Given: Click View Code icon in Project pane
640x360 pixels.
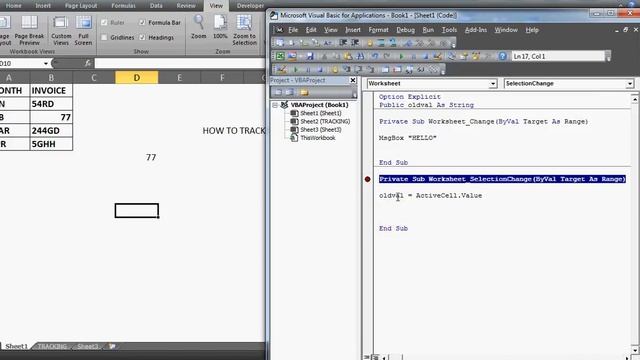Looking at the screenshot, I should [x=278, y=93].
